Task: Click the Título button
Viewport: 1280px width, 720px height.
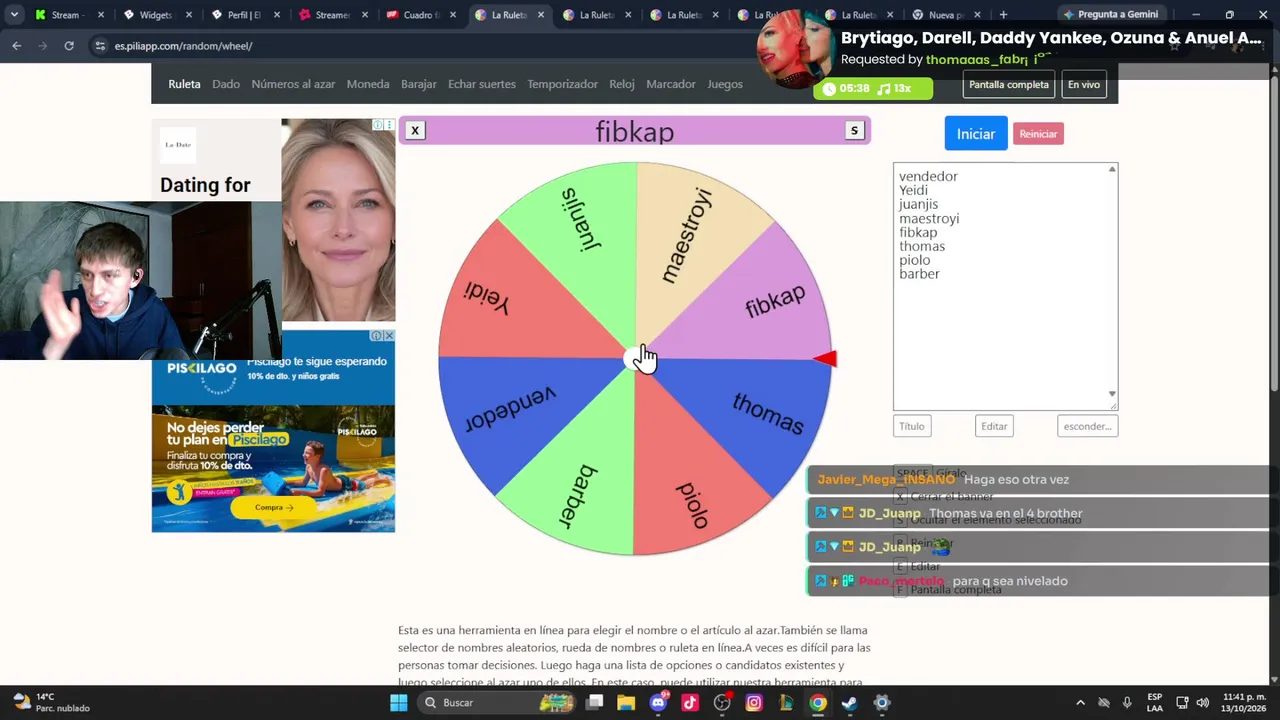Action: point(912,426)
